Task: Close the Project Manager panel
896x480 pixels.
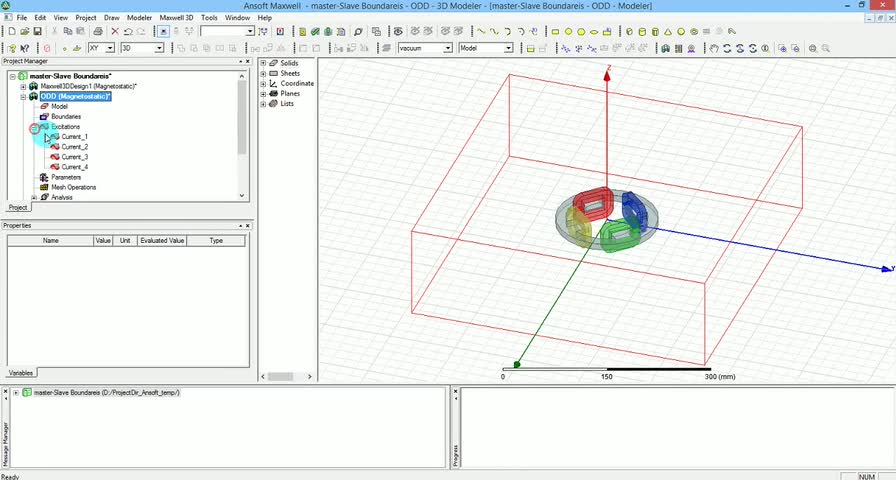Action: click(249, 61)
